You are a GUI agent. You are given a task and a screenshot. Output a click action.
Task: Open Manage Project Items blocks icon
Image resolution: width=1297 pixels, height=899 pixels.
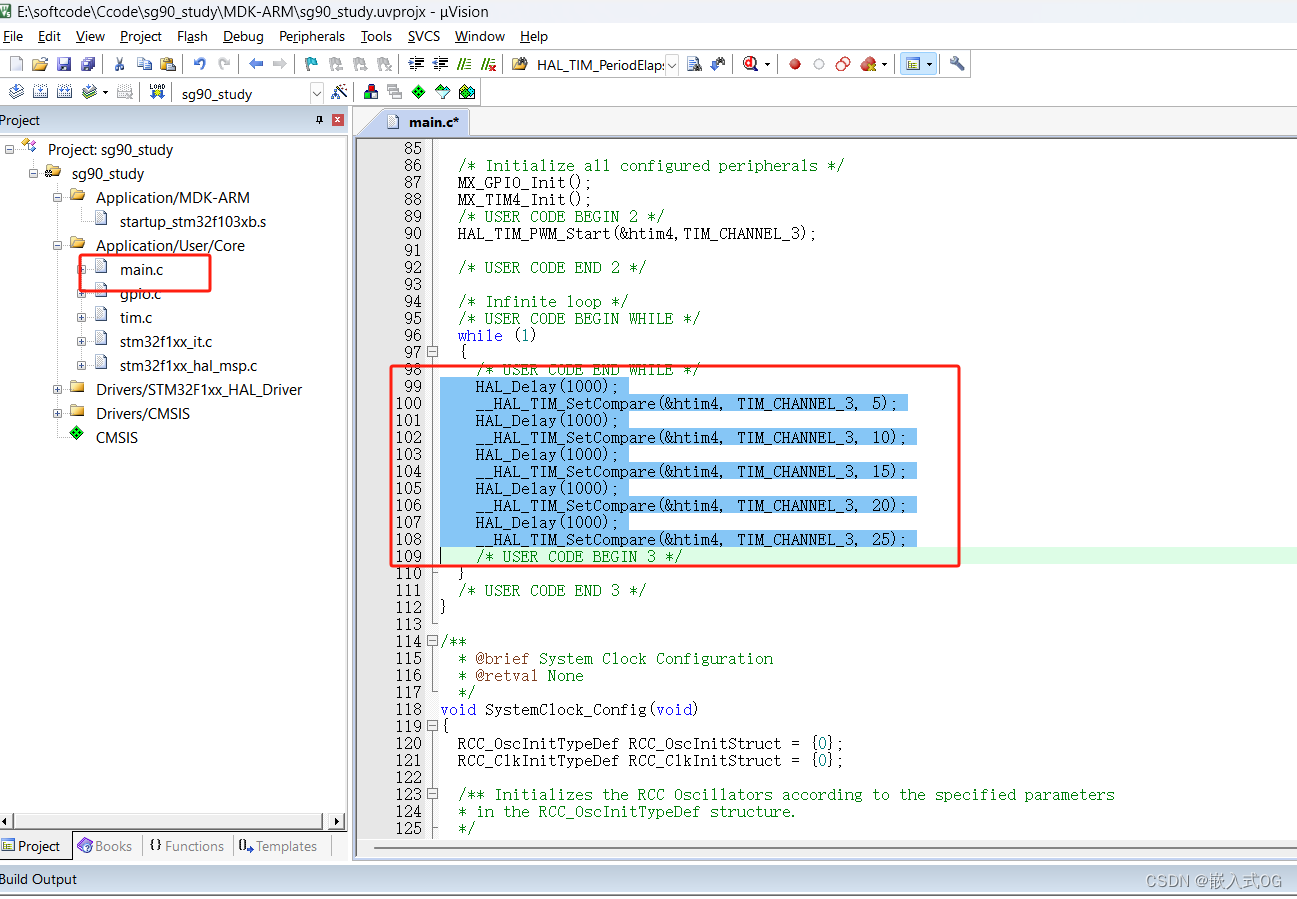click(371, 92)
